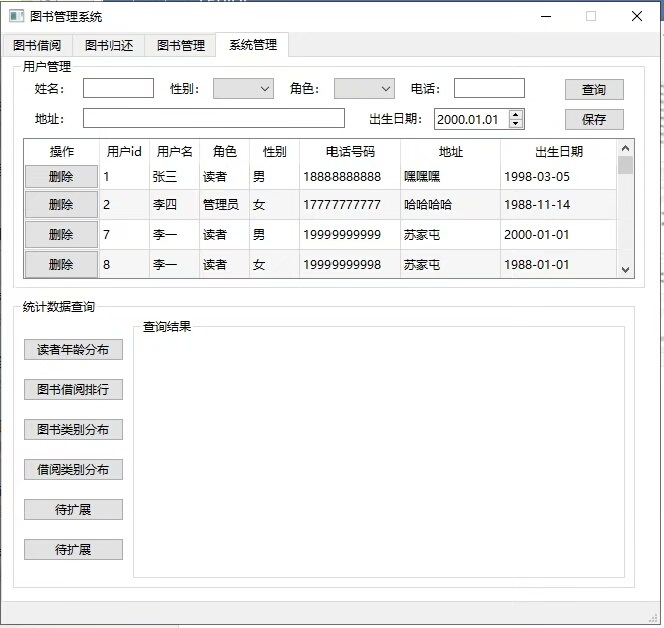Select birth date cell 1998-03-05
Image resolution: width=664 pixels, height=628 pixels.
pos(559,176)
